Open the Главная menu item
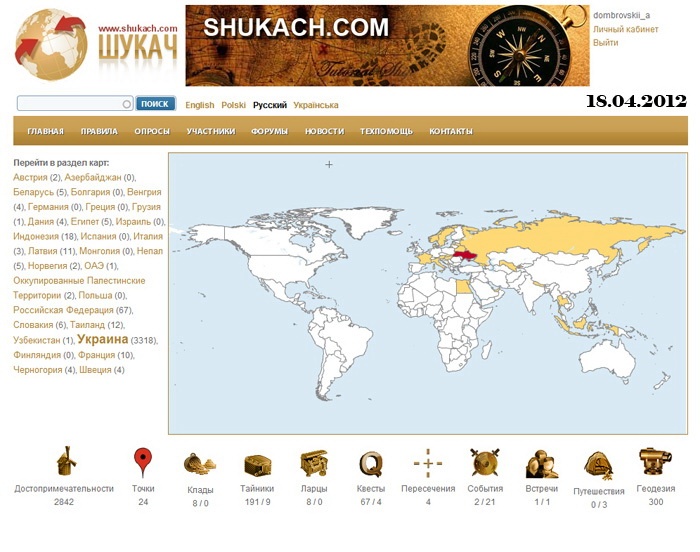700x552 pixels. (x=46, y=131)
